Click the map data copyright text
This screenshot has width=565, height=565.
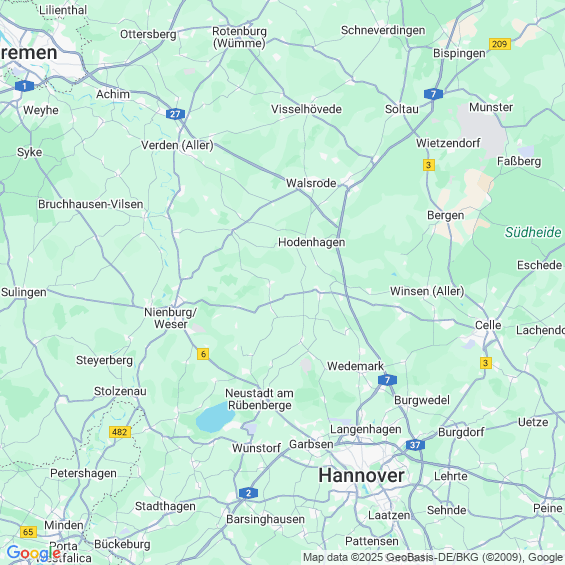[x=433, y=557]
